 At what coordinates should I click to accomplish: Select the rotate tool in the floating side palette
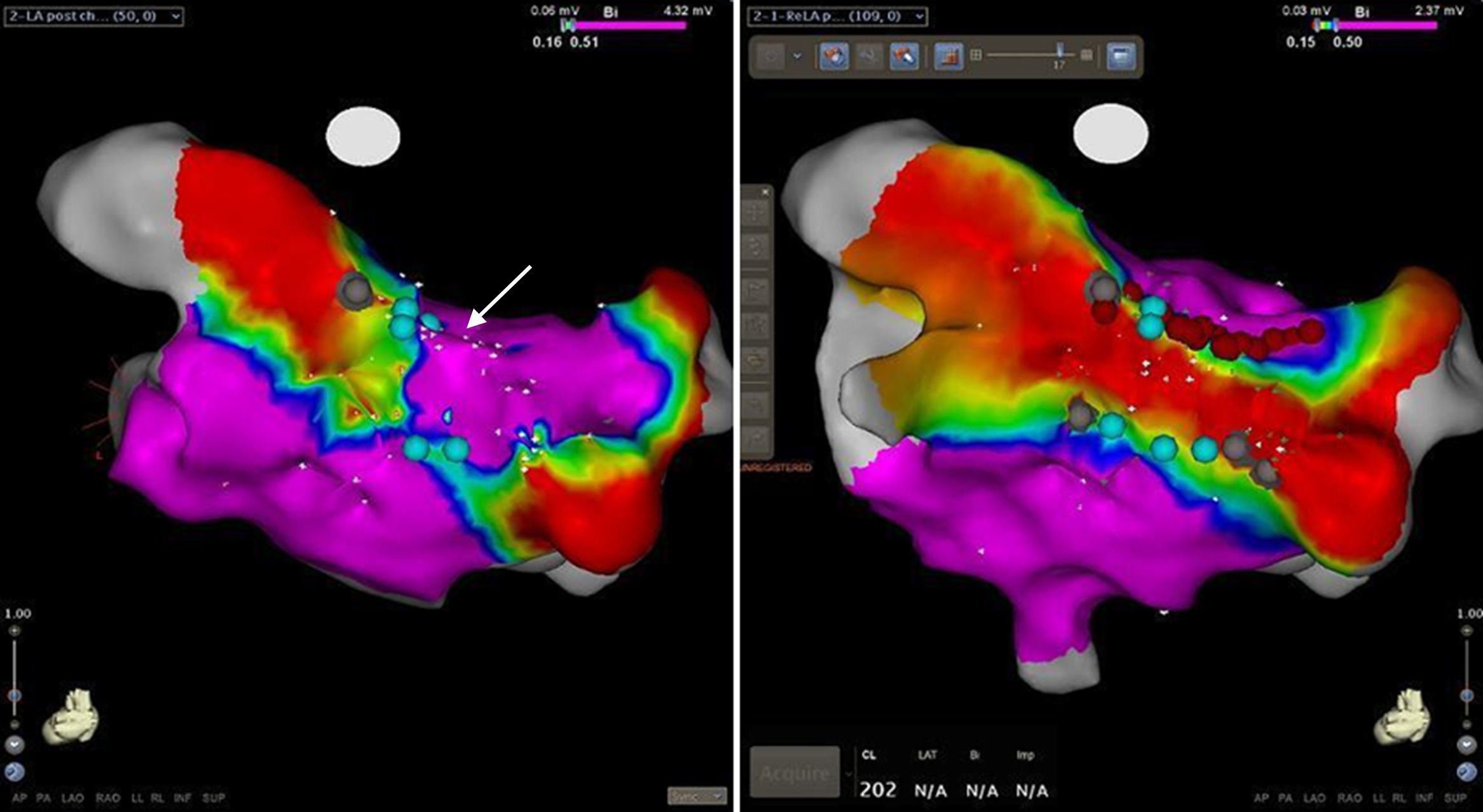753,247
